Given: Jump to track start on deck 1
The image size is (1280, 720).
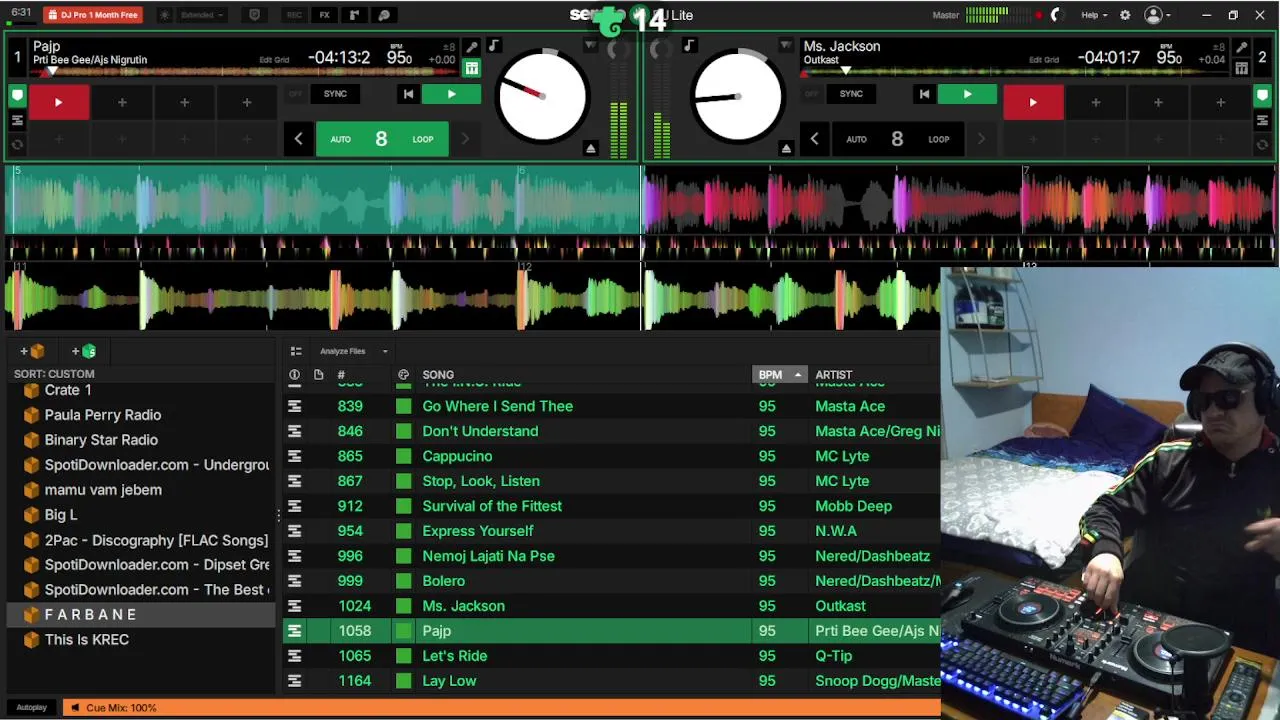Looking at the screenshot, I should pyautogui.click(x=408, y=94).
